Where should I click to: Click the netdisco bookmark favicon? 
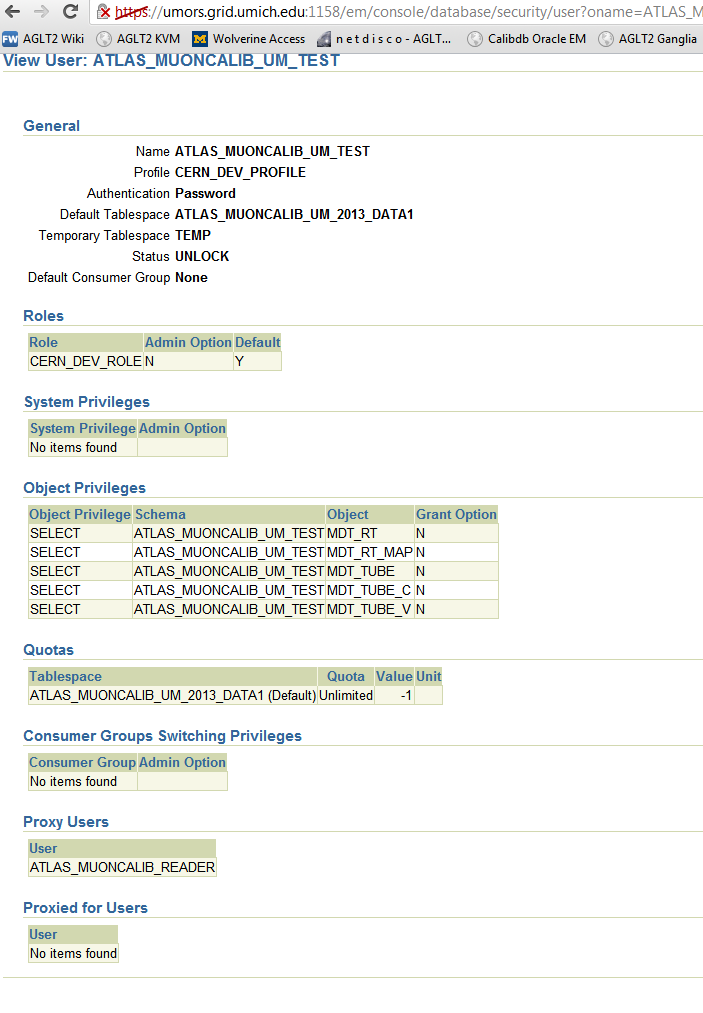[324, 39]
